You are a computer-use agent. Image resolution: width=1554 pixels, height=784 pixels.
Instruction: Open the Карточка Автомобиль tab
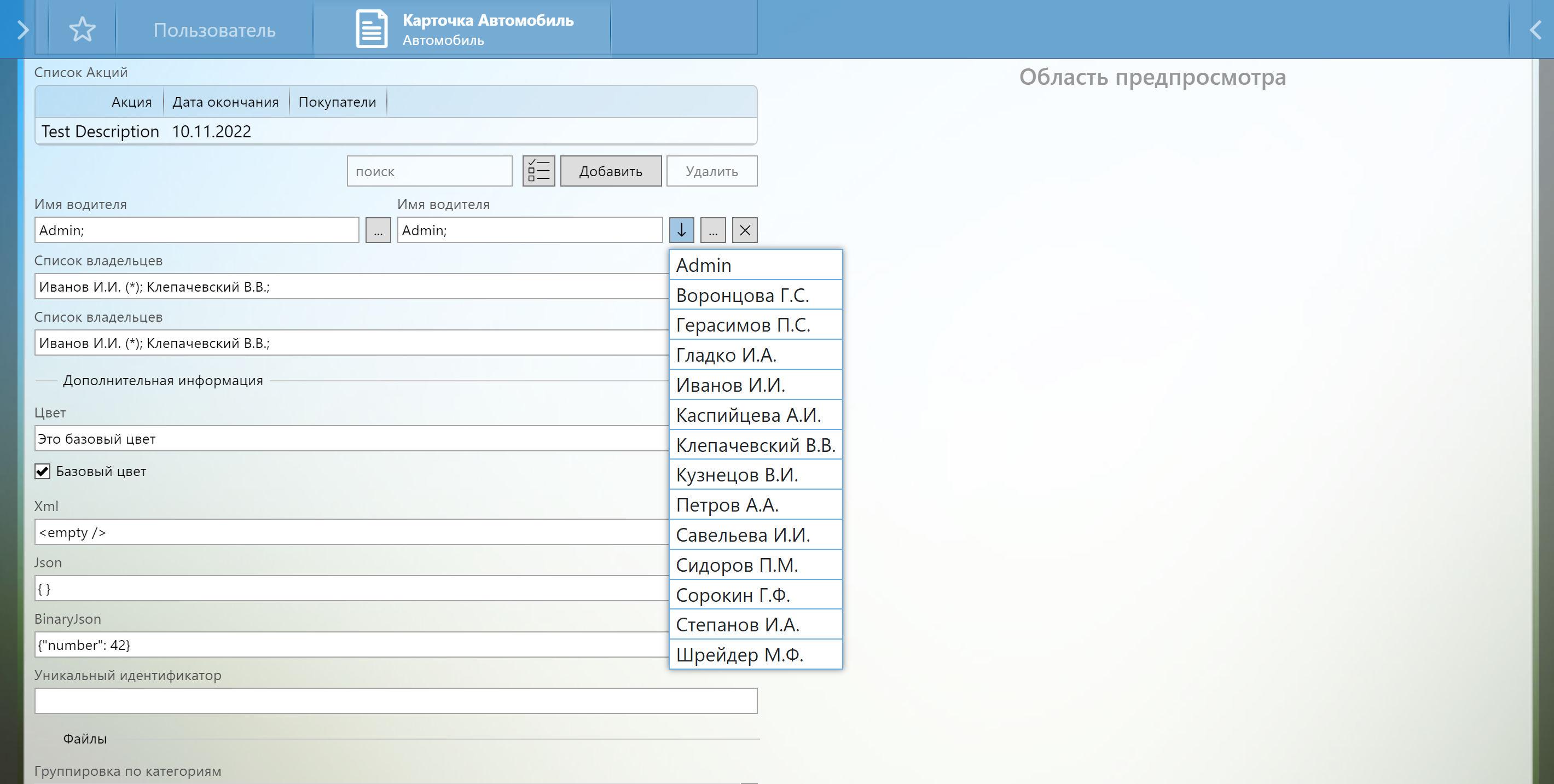pos(488,29)
